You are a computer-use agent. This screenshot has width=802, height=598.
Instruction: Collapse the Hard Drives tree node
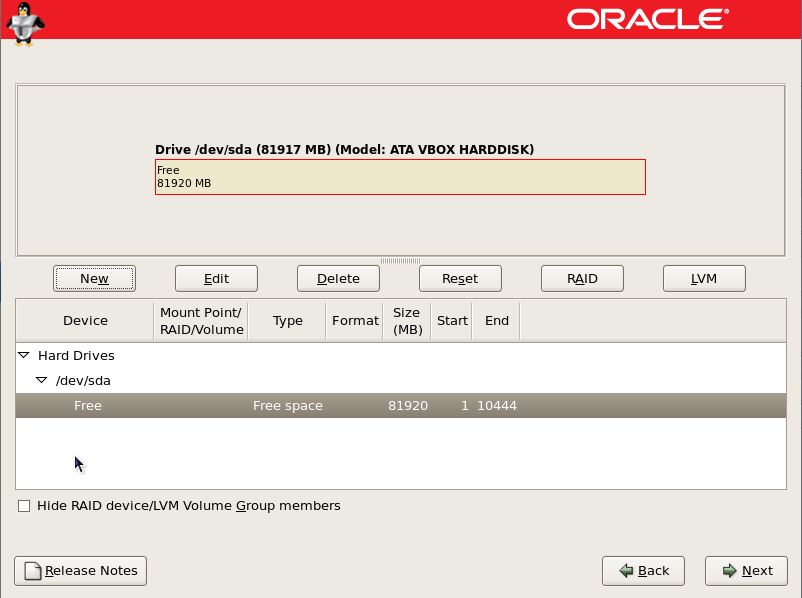pos(24,355)
